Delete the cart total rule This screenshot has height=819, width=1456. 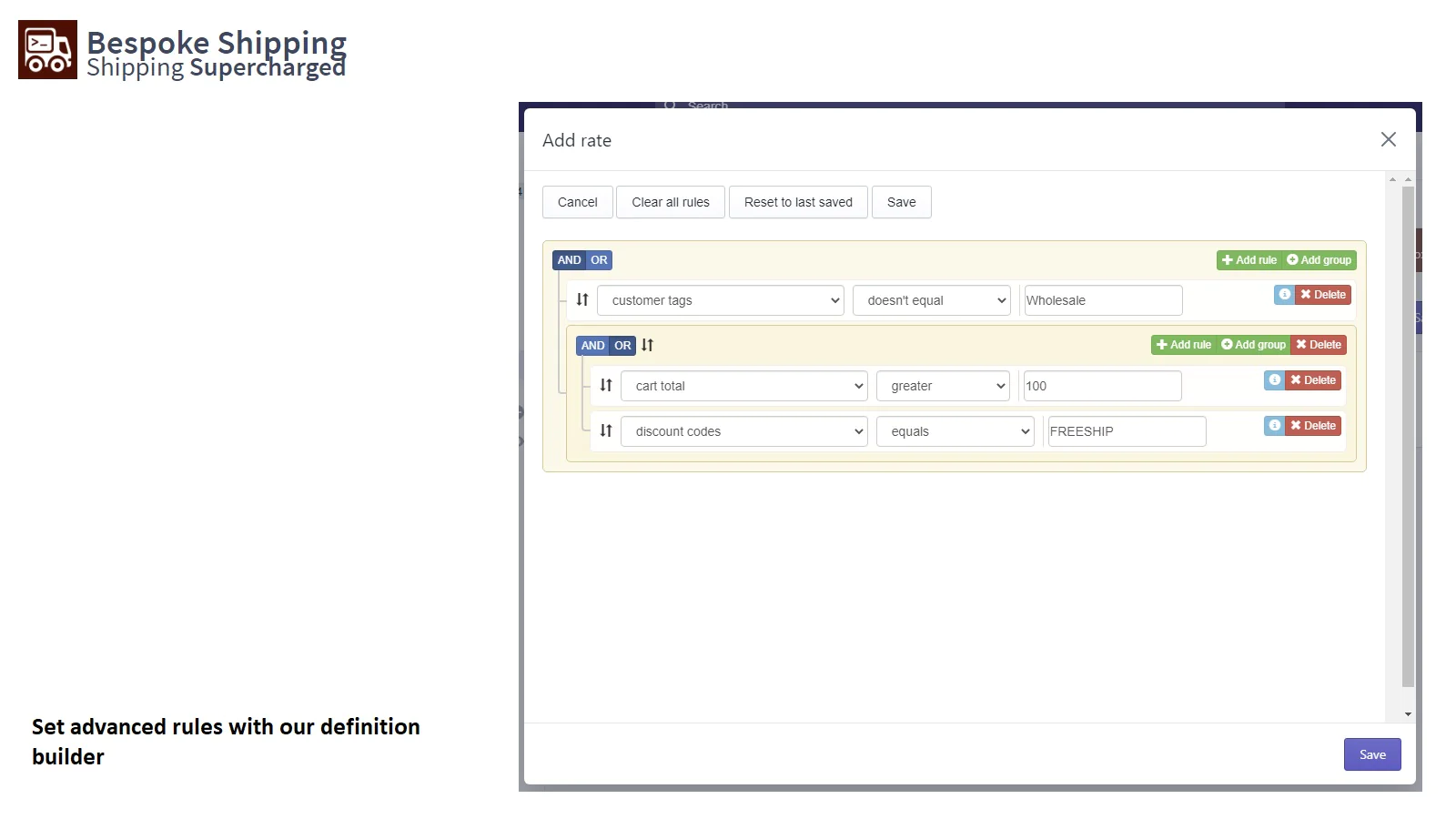pyautogui.click(x=1313, y=380)
